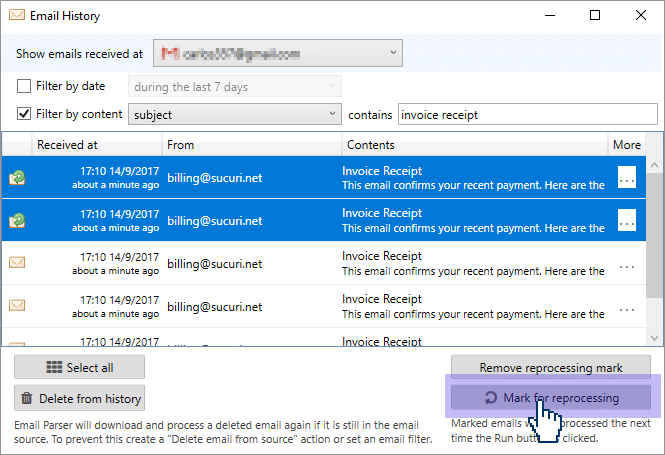Sort by the Contents column header
665x455 pixels.
point(475,145)
